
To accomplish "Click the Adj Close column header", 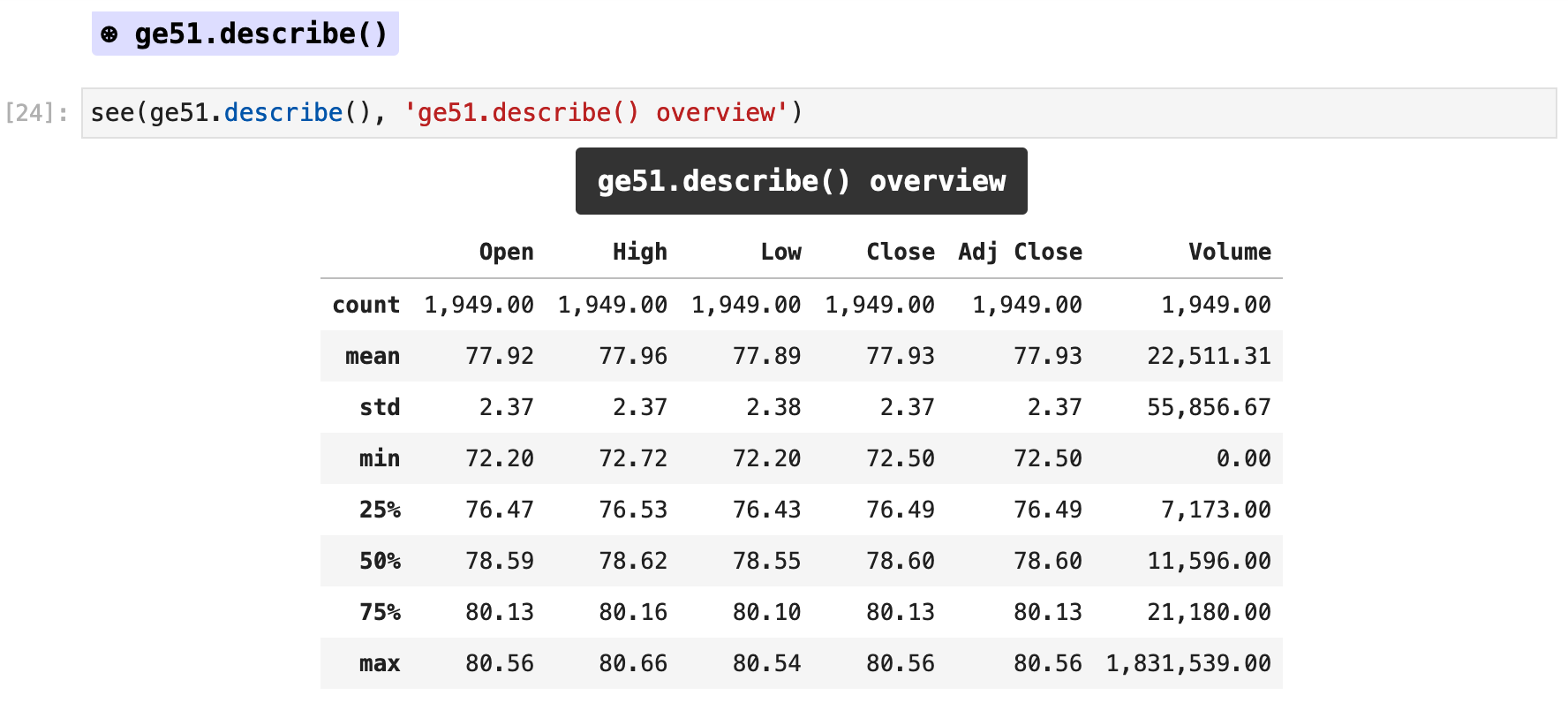I will pyautogui.click(x=1021, y=252).
